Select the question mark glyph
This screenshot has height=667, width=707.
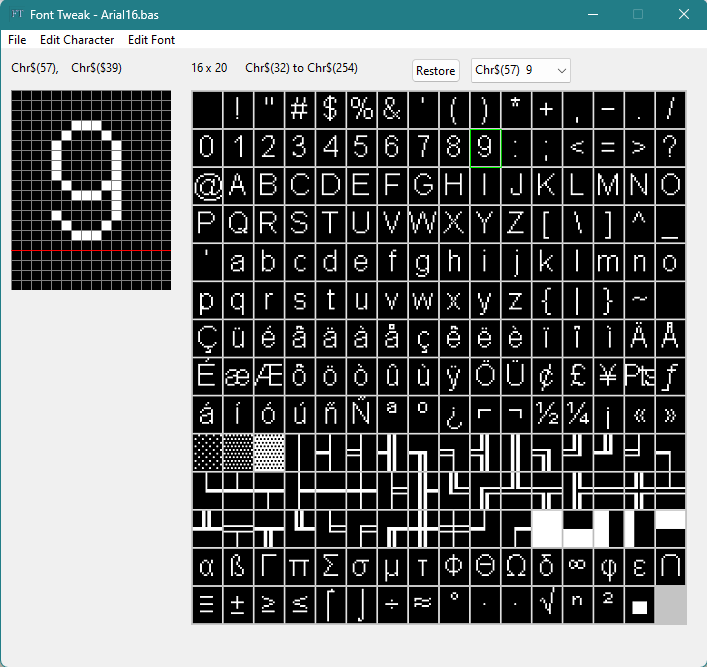coord(670,147)
